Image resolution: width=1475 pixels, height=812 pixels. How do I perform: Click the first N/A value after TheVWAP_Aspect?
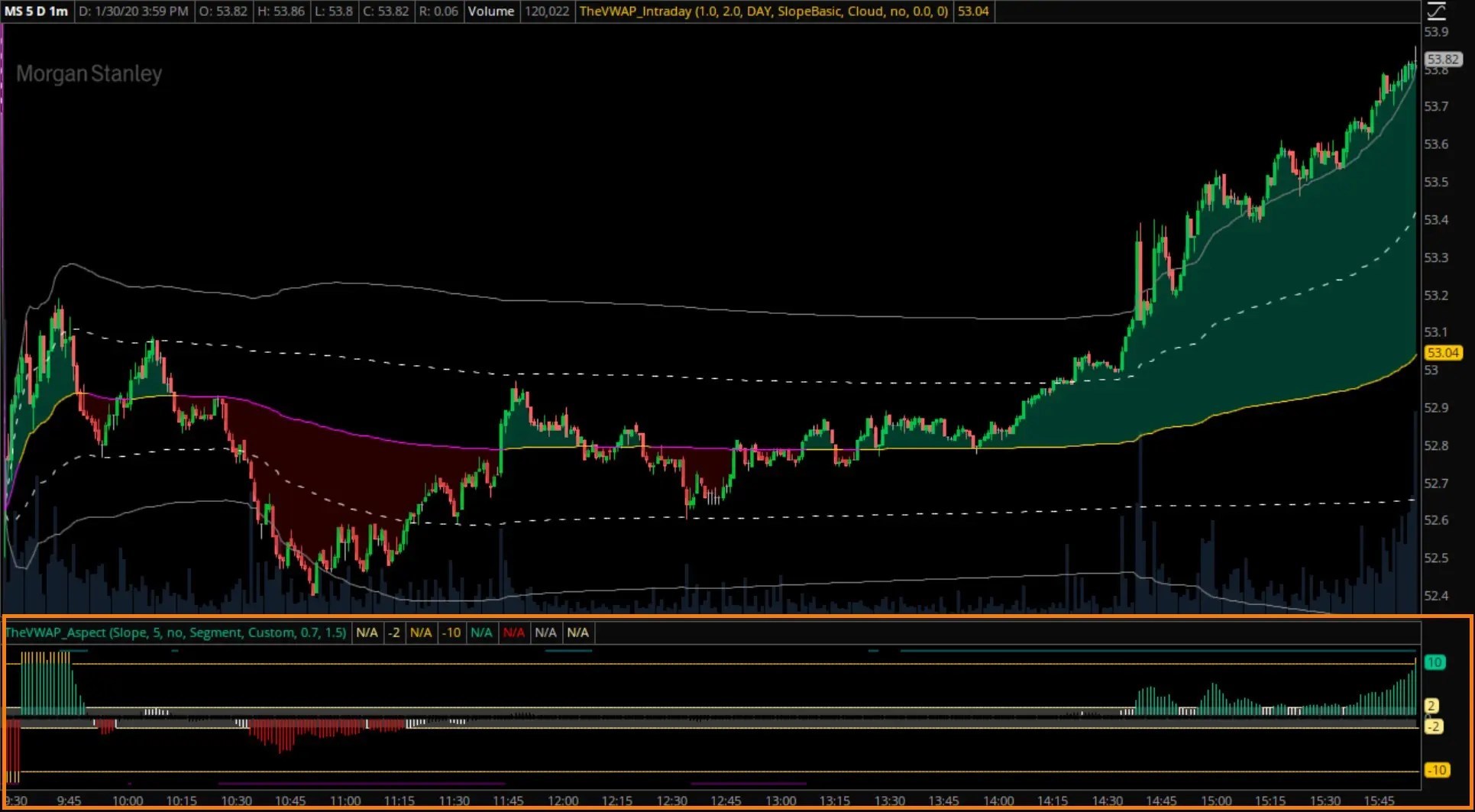367,632
